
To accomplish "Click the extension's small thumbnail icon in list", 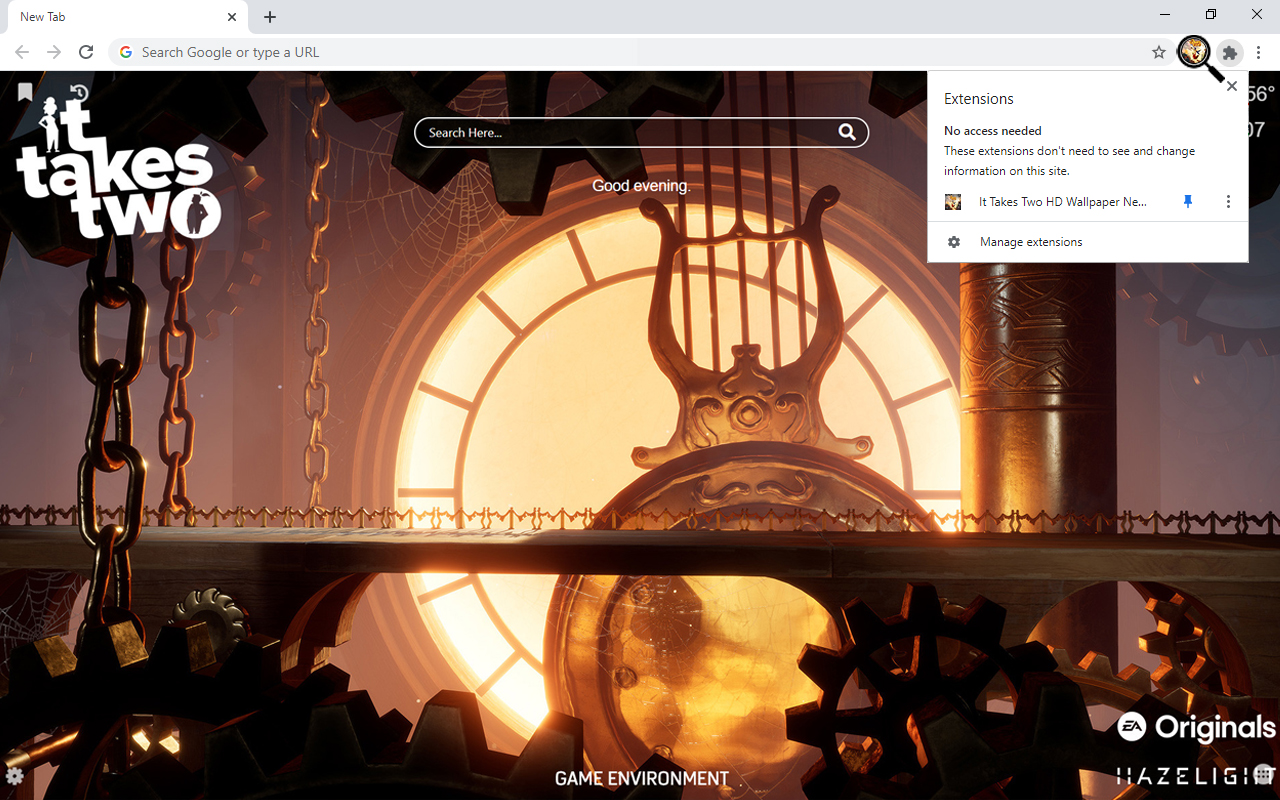I will pos(953,202).
